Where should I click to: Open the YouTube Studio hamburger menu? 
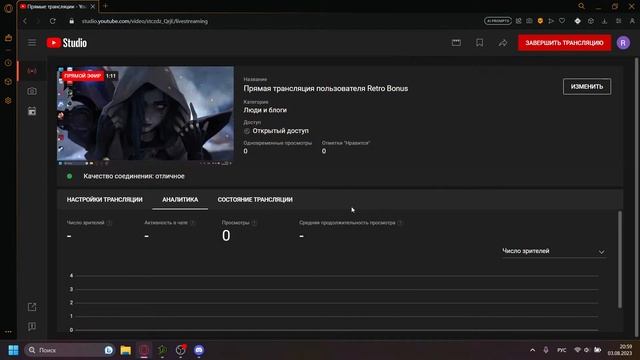tap(32, 43)
